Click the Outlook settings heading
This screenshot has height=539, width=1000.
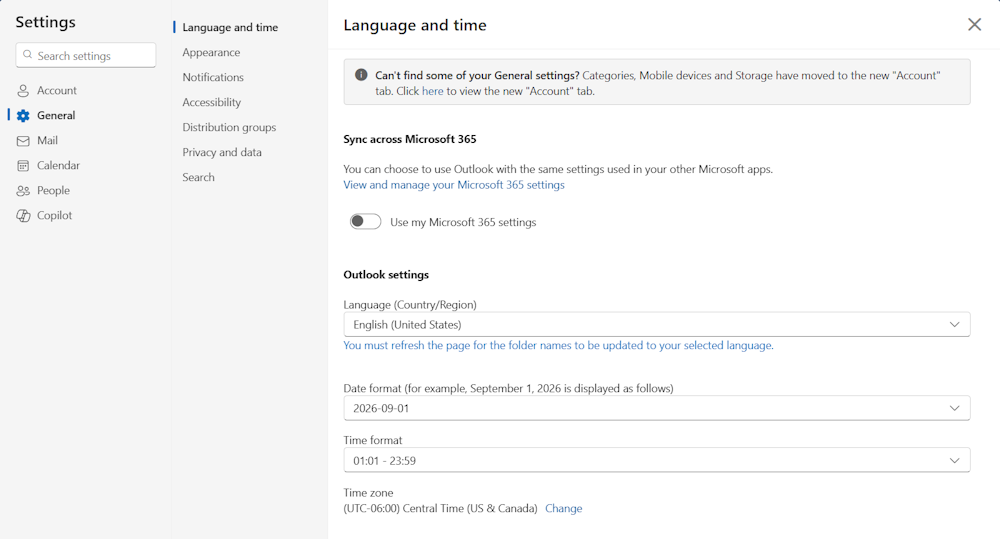tap(386, 275)
